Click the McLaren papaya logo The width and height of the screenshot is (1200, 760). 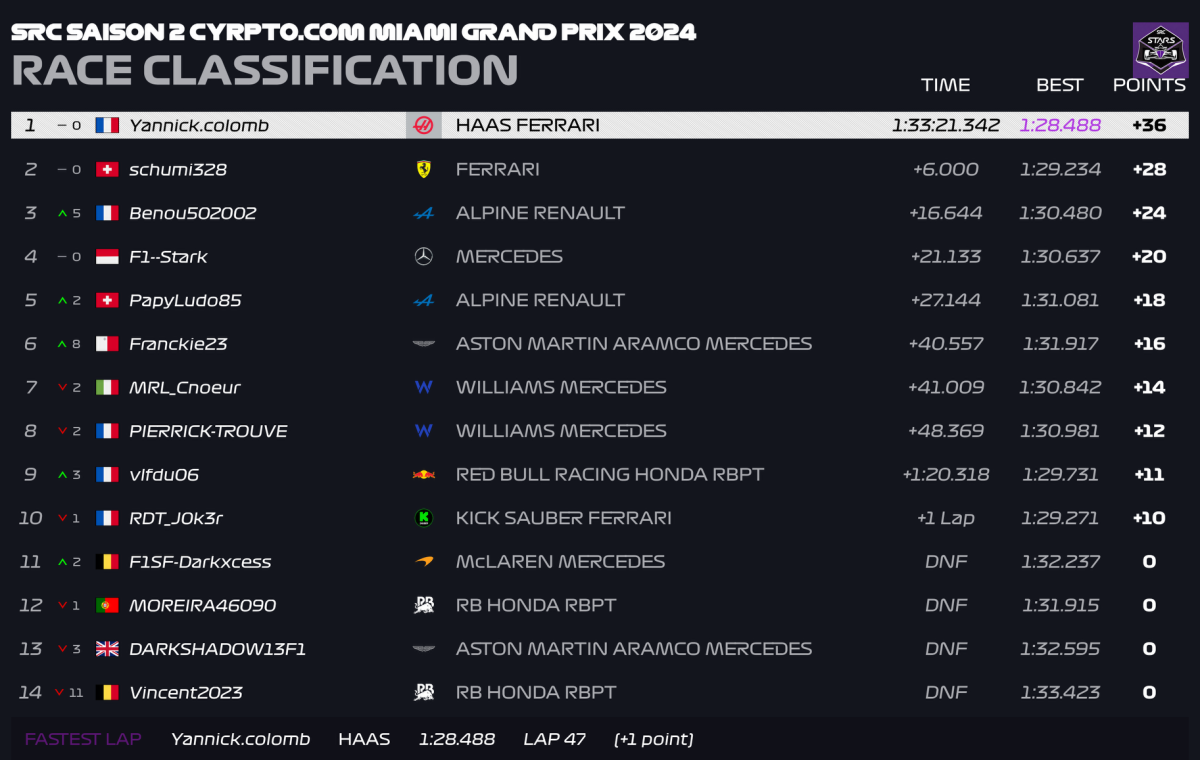point(423,562)
